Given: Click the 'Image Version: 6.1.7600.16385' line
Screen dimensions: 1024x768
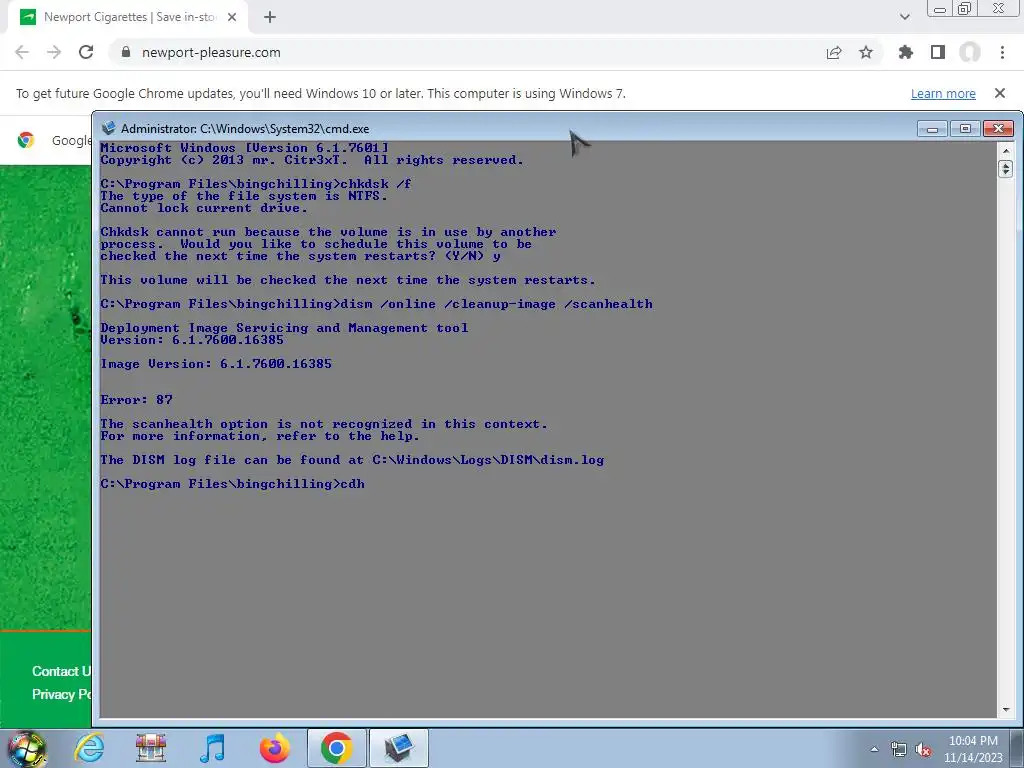Looking at the screenshot, I should (216, 364).
